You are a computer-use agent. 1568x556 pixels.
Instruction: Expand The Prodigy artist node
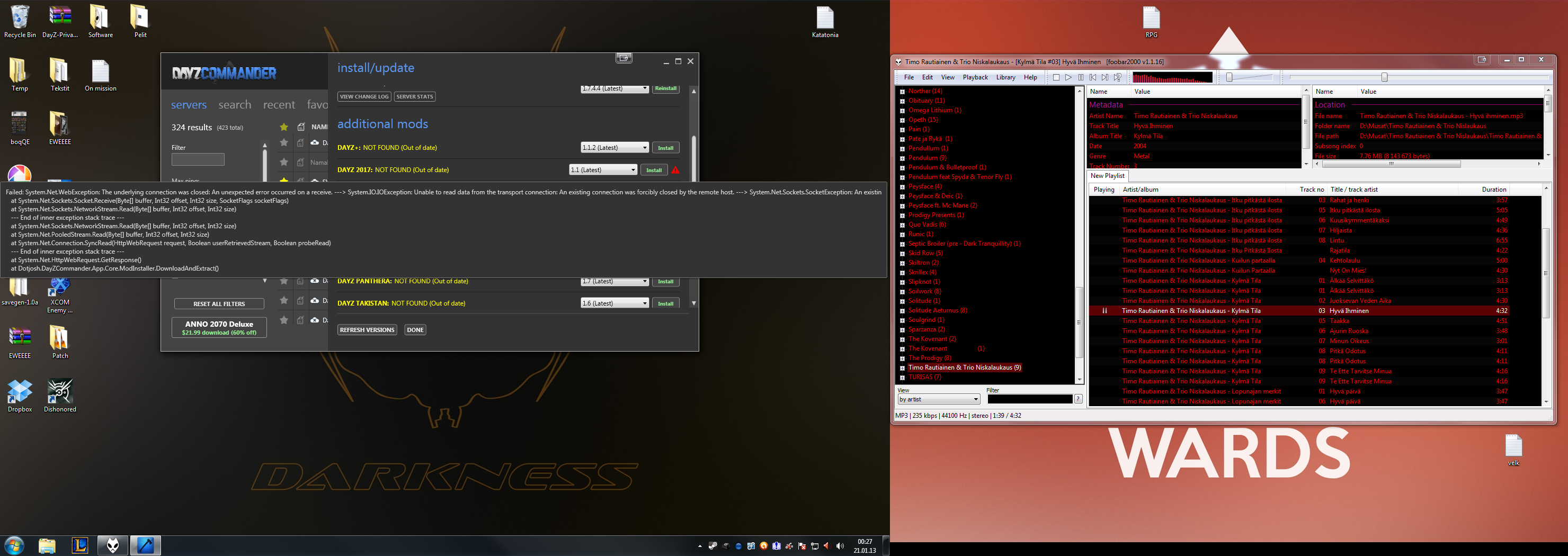(902, 358)
